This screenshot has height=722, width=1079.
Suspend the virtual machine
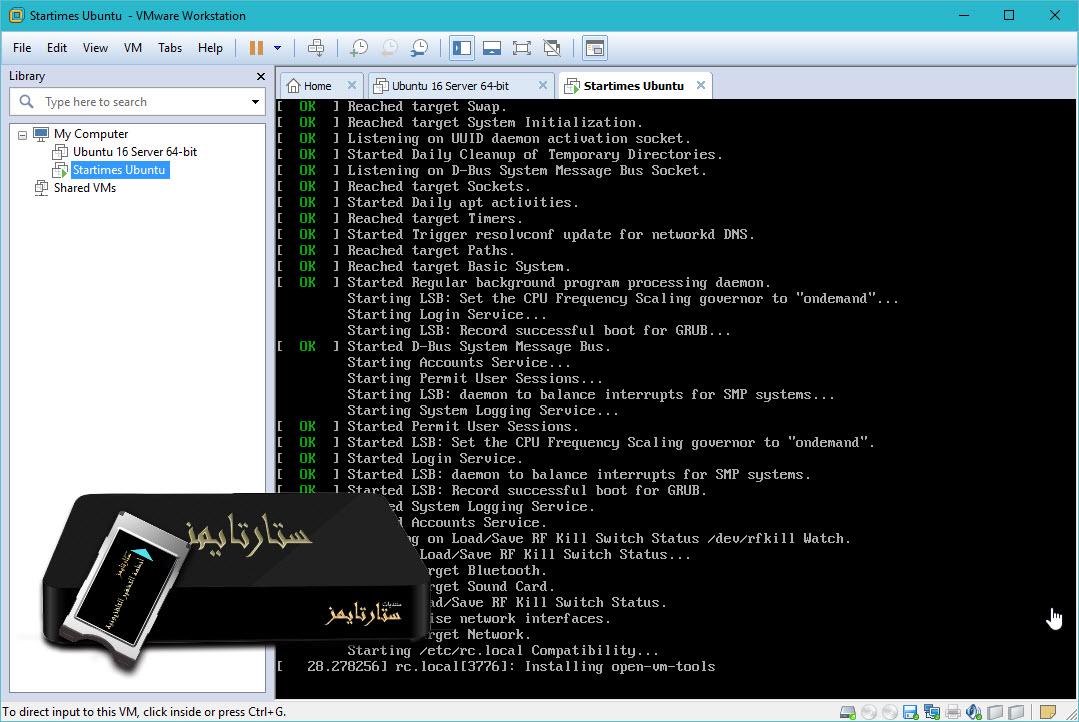point(255,47)
